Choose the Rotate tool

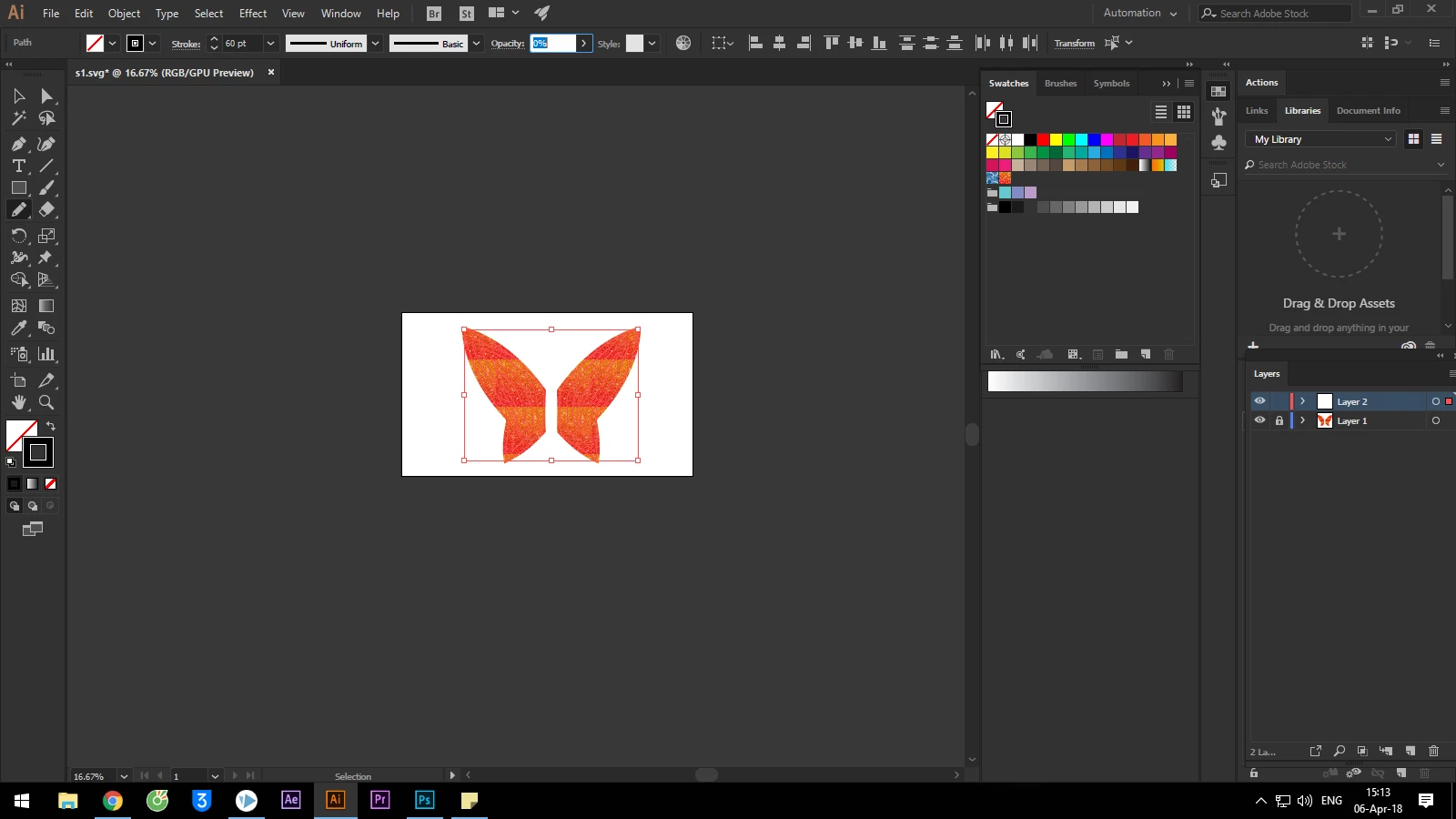click(x=19, y=235)
